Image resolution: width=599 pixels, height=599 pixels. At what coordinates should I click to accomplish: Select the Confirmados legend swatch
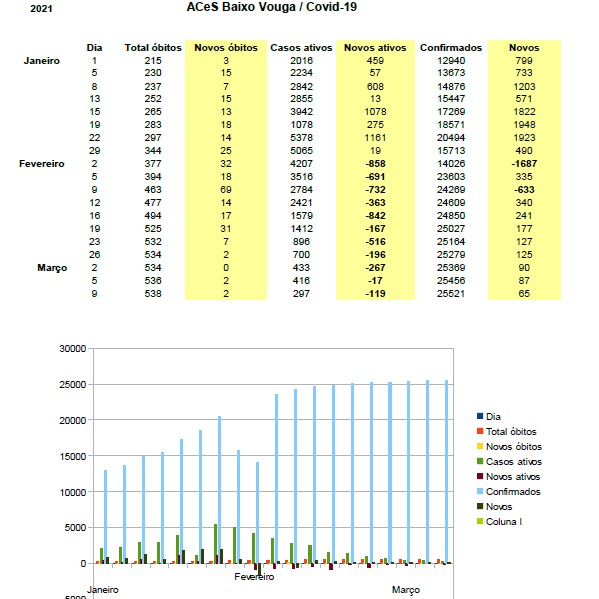(480, 491)
